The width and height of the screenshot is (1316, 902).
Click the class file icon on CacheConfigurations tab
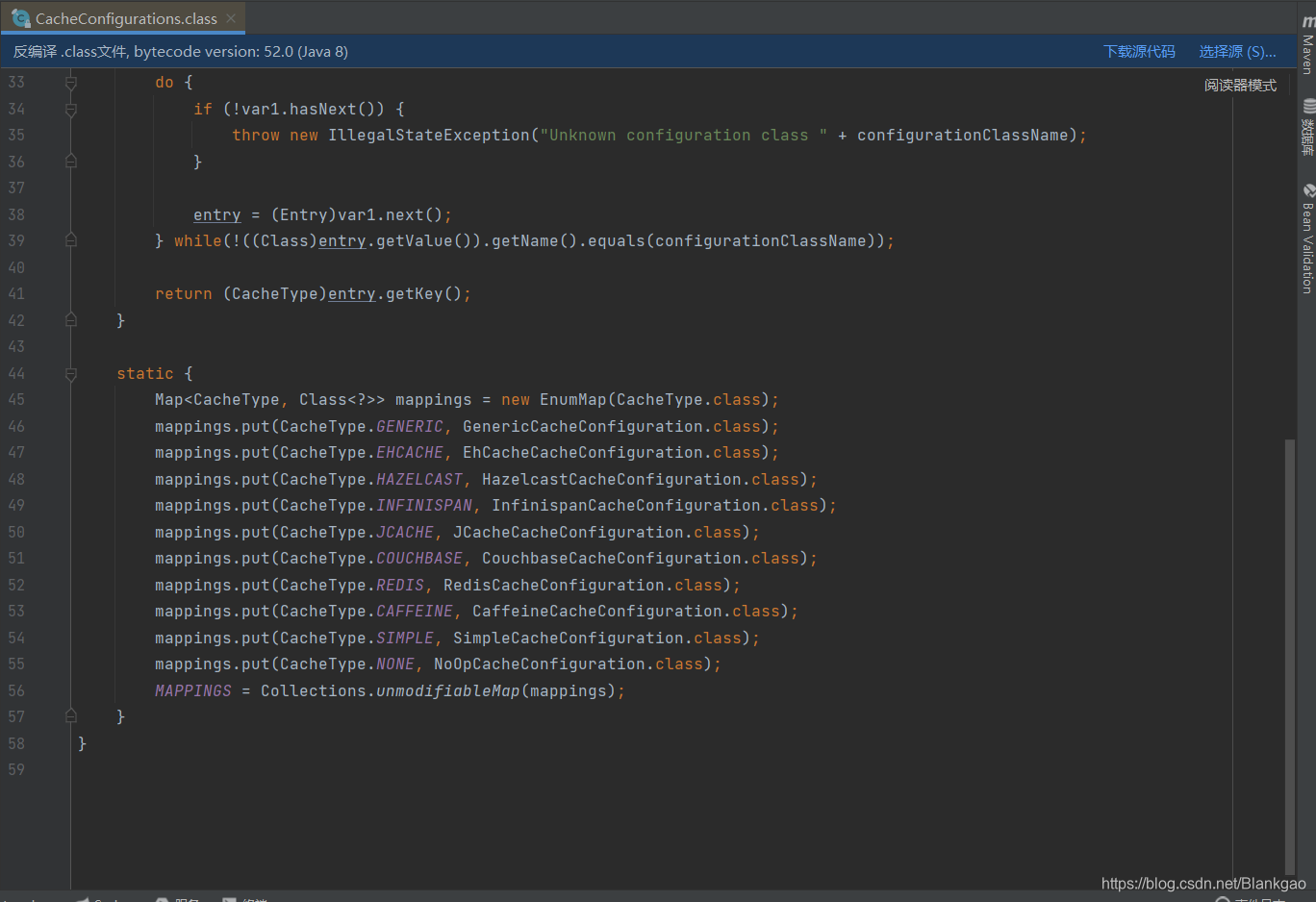(x=21, y=18)
